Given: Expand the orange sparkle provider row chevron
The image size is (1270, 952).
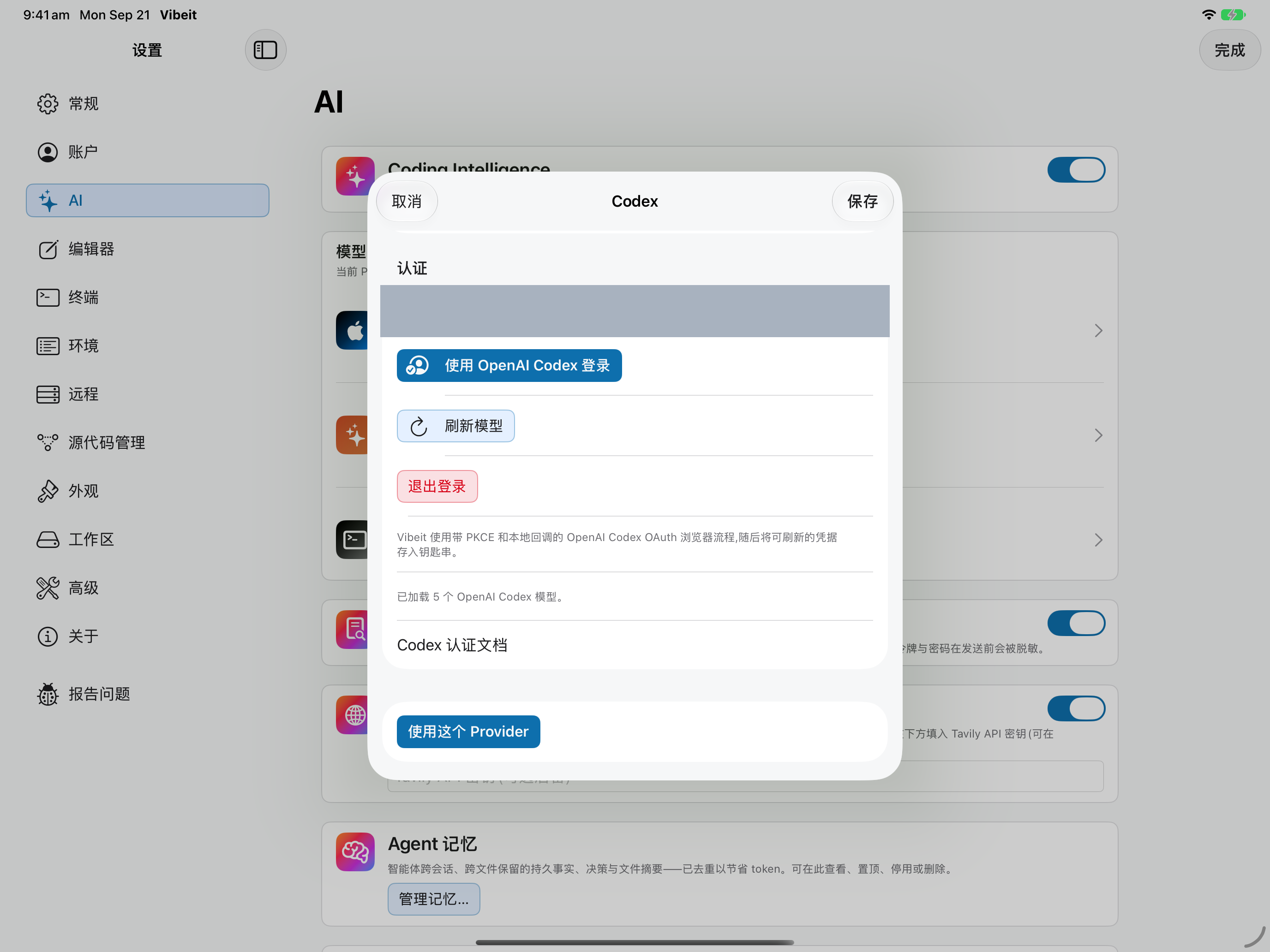Looking at the screenshot, I should 1098,435.
